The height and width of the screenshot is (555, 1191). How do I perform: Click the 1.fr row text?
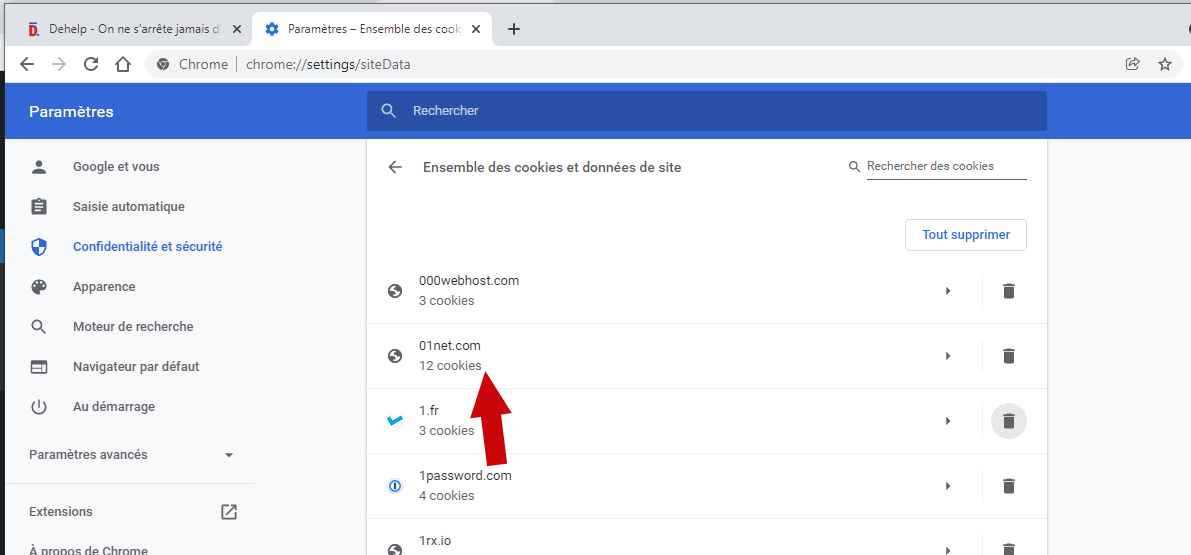(x=428, y=411)
